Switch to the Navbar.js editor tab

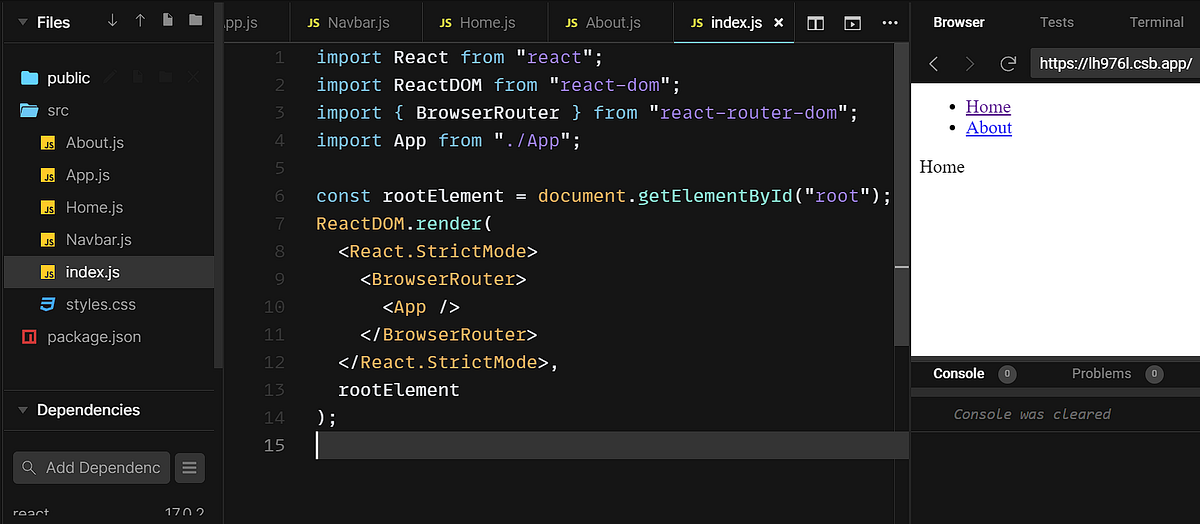pyautogui.click(x=347, y=22)
